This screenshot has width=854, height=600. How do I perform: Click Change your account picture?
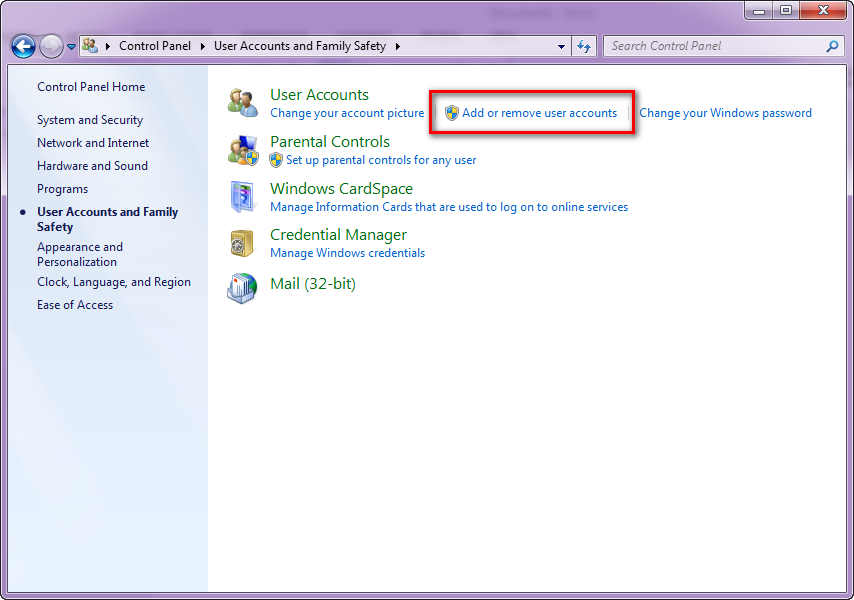347,113
